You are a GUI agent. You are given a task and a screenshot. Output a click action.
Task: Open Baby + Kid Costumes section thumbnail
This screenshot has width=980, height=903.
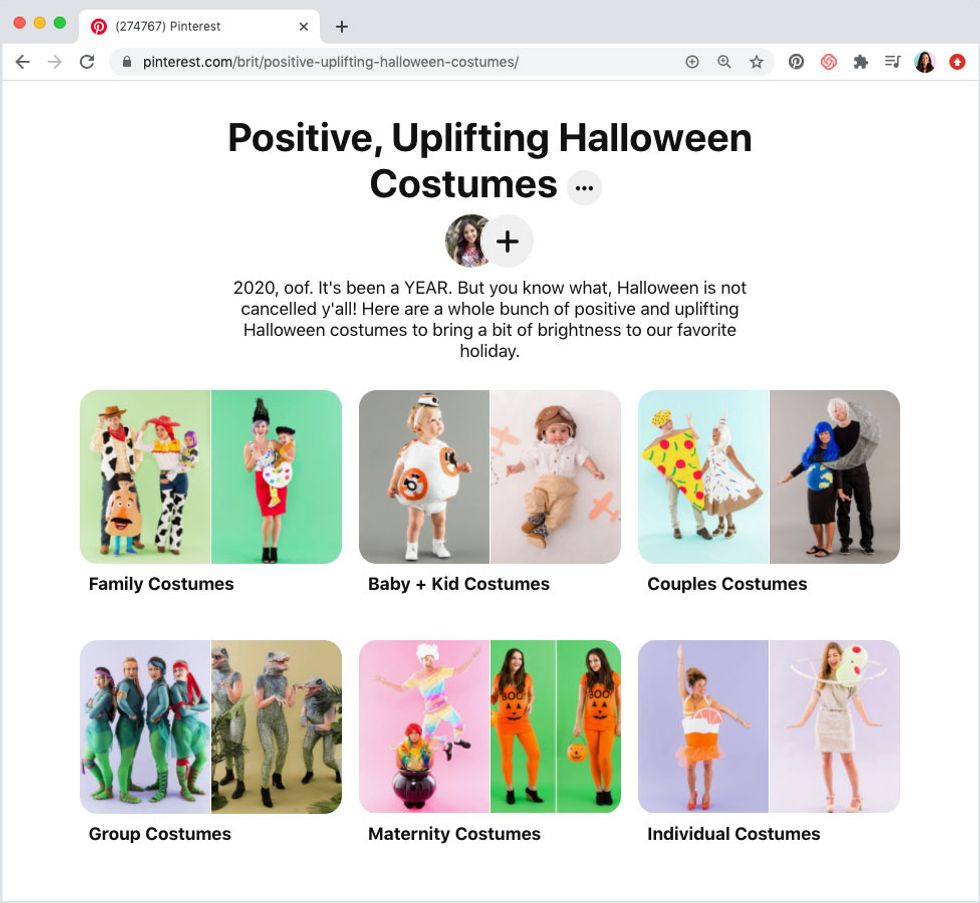click(490, 477)
